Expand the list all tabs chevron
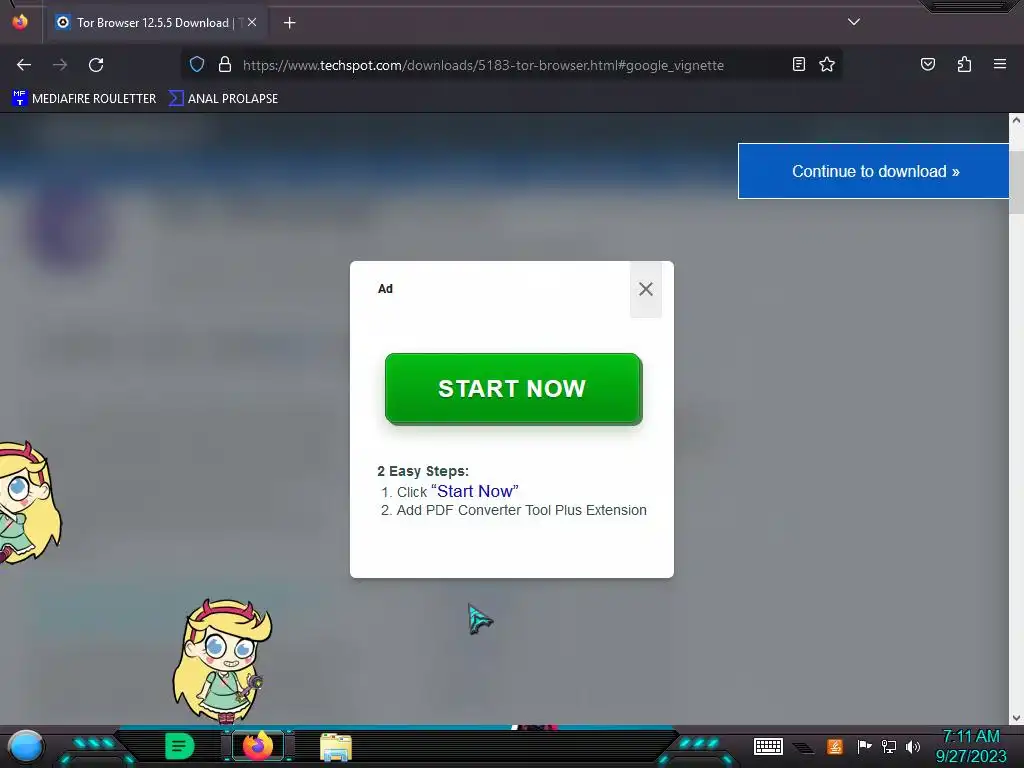1024x768 pixels. point(854,22)
